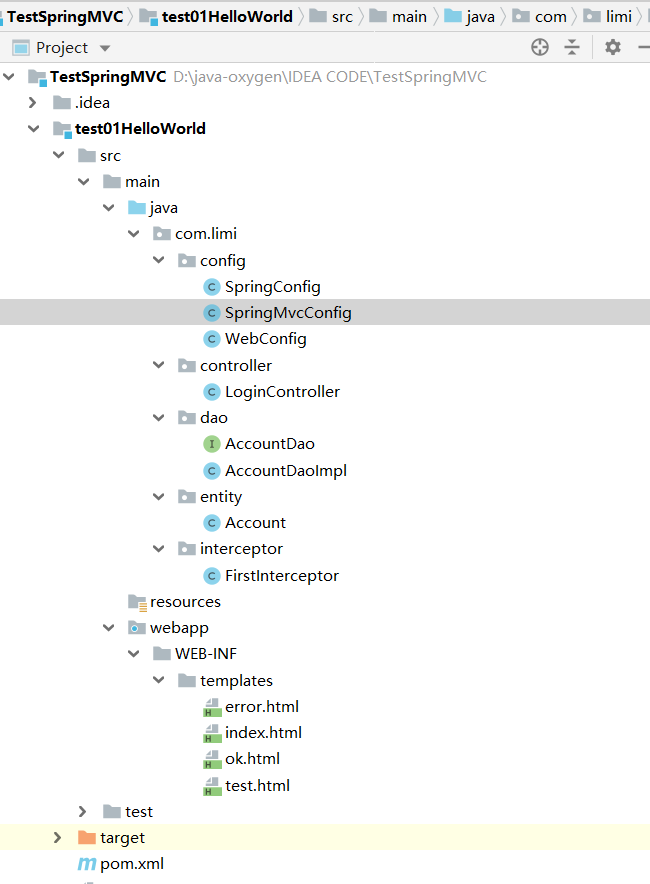Click the Maven icon next to pom.xml
Image resolution: width=650 pixels, height=884 pixels.
[90, 863]
